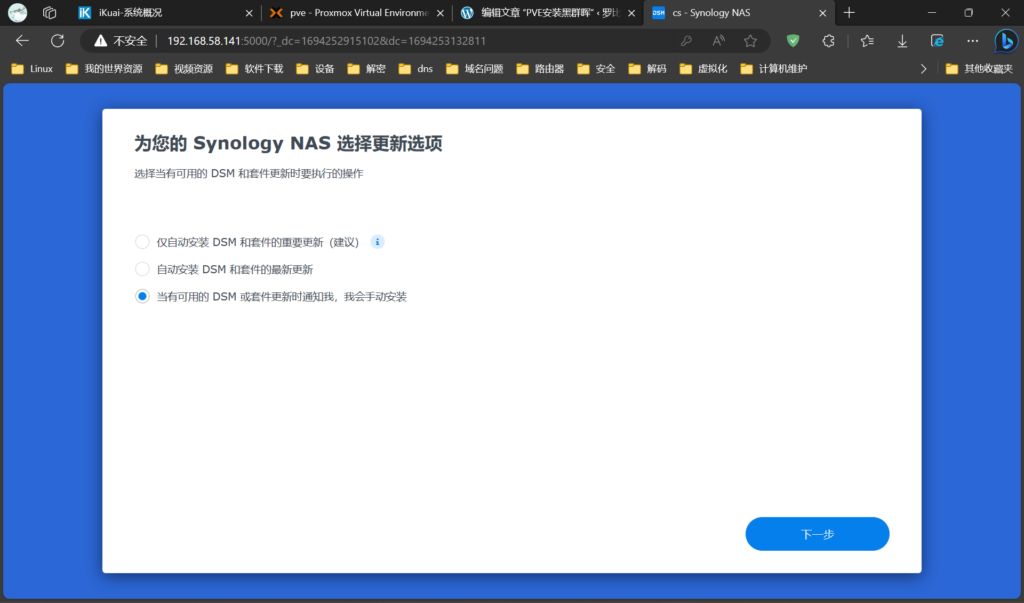This screenshot has width=1024, height=603.
Task: Click the read aloud icon in the address bar
Action: (x=718, y=41)
